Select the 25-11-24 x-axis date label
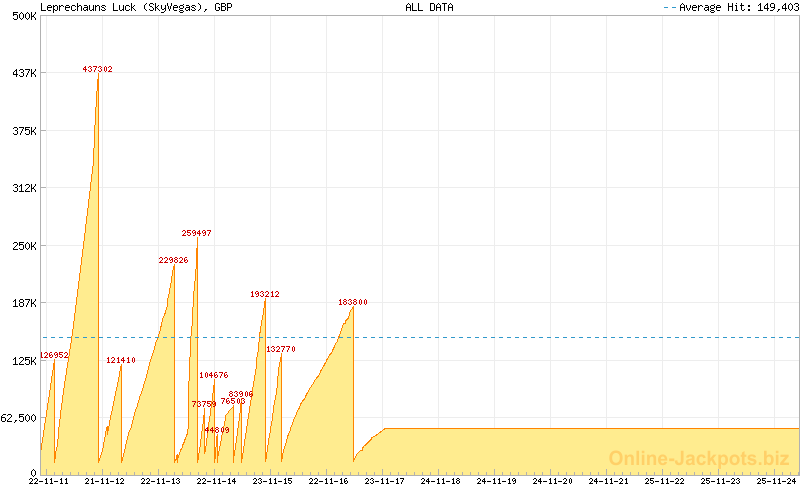Image resolution: width=800 pixels, height=490 pixels. (x=776, y=481)
